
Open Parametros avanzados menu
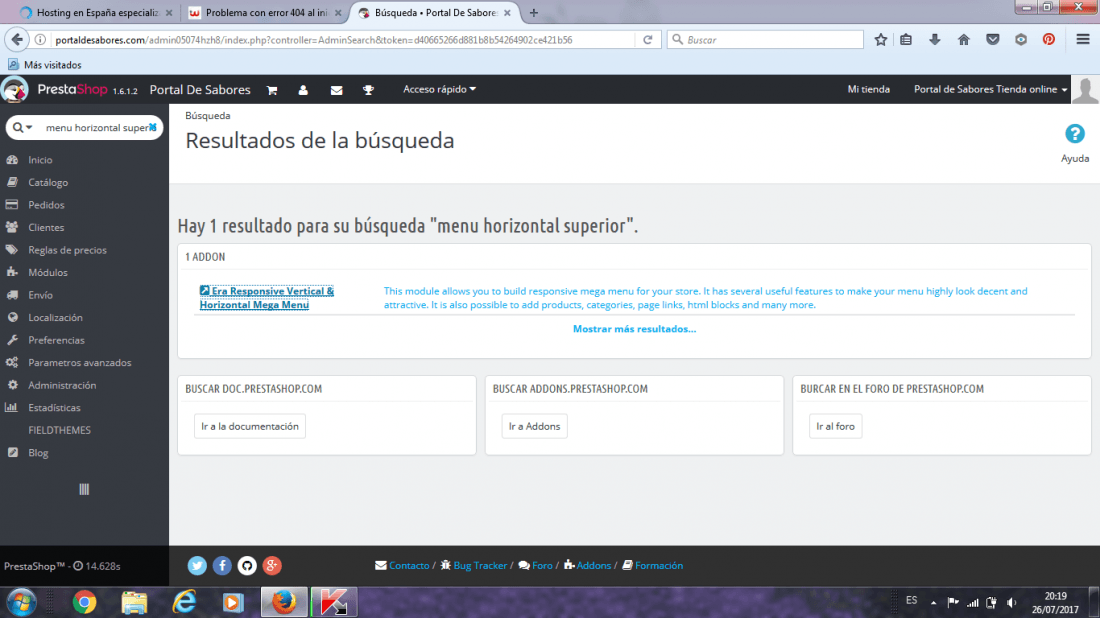(x=79, y=363)
